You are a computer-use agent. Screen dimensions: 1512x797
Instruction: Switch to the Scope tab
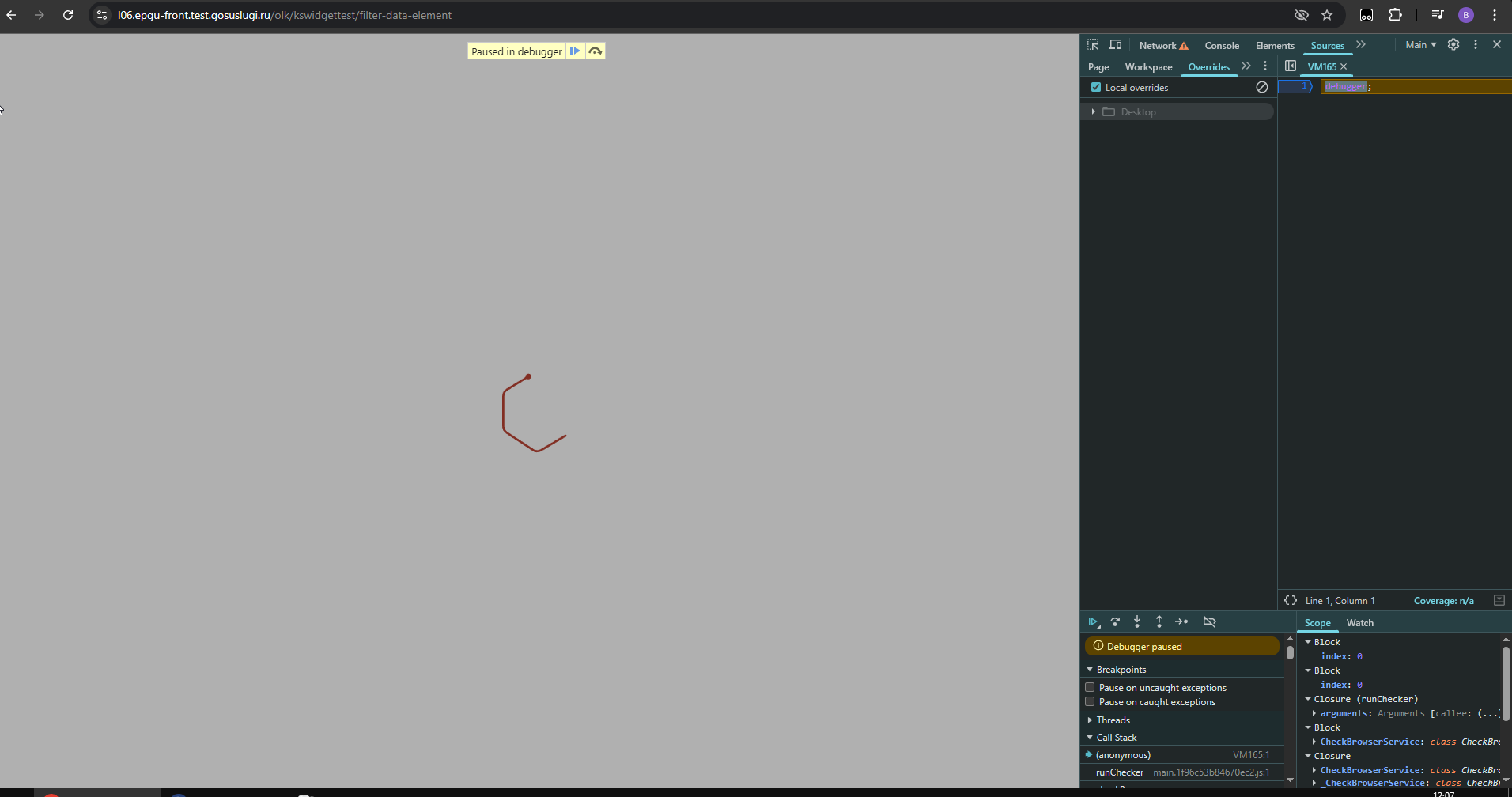(x=1317, y=623)
